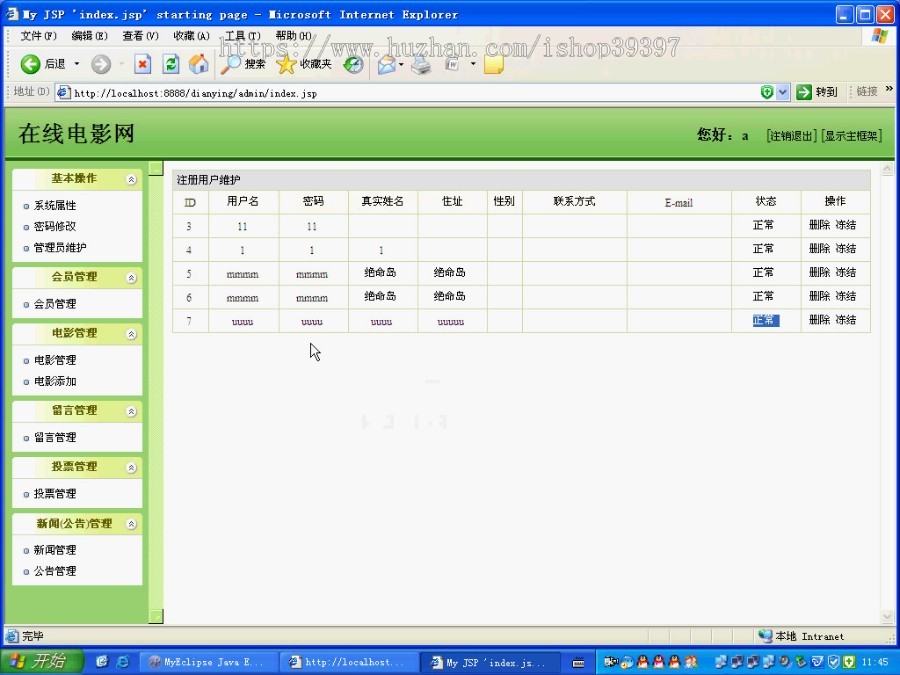Click the green shield icon in address bar
The height and width of the screenshot is (675, 900).
767,92
